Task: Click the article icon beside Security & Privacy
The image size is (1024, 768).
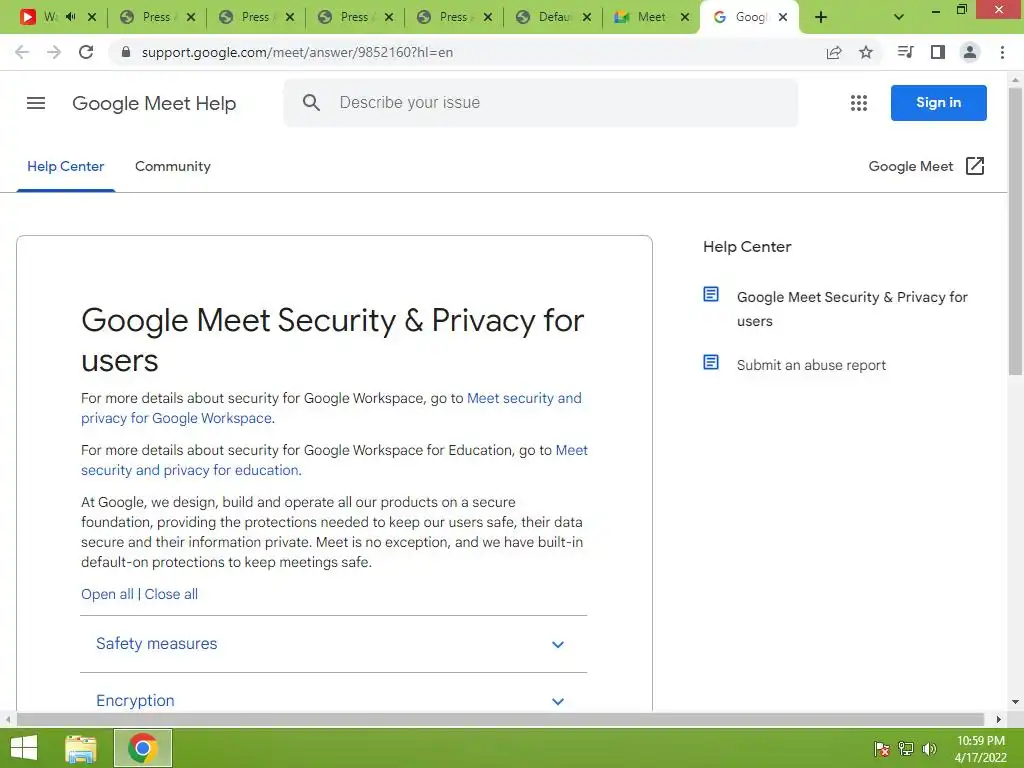Action: 711,295
